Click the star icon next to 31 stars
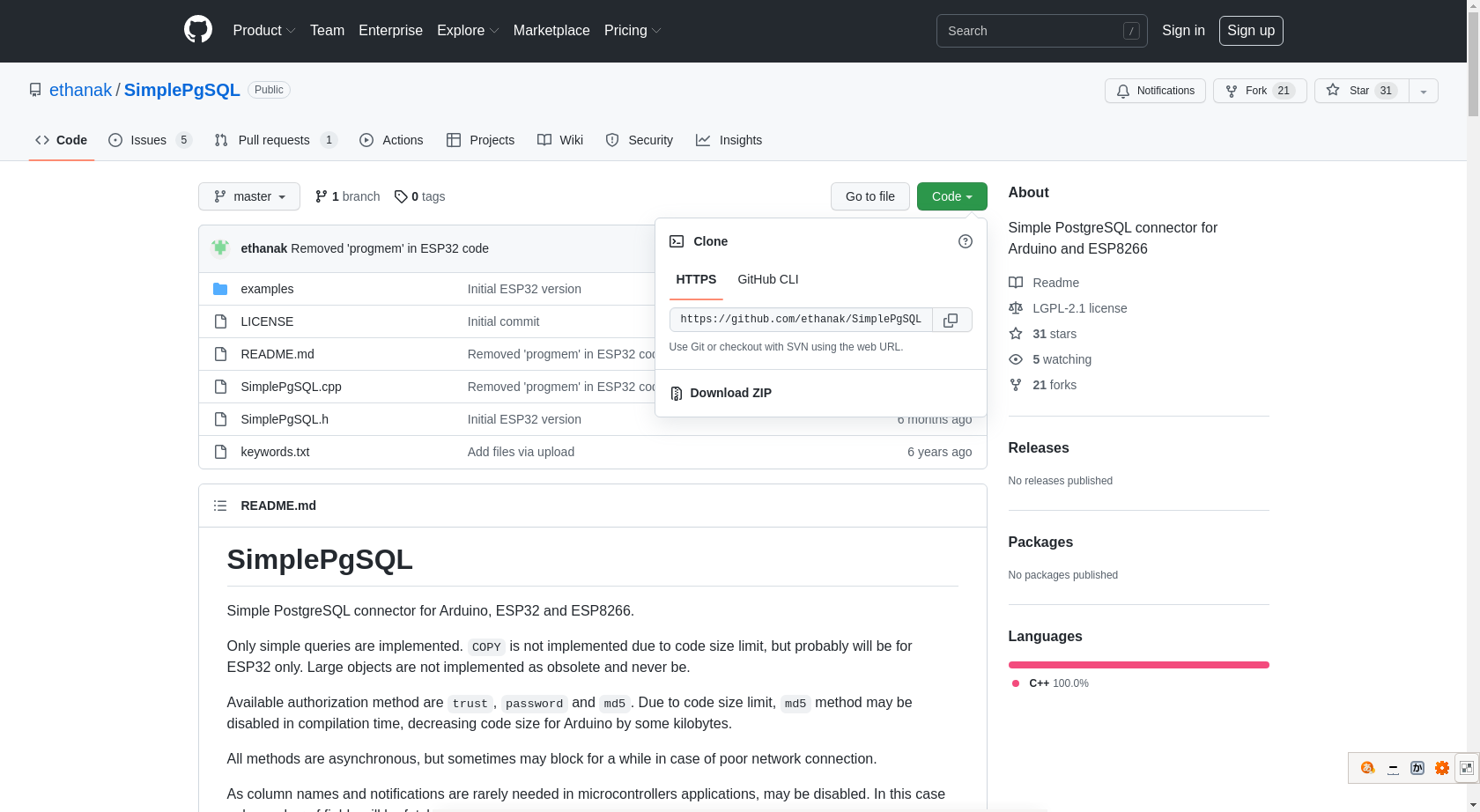The image size is (1480, 812). point(1016,334)
